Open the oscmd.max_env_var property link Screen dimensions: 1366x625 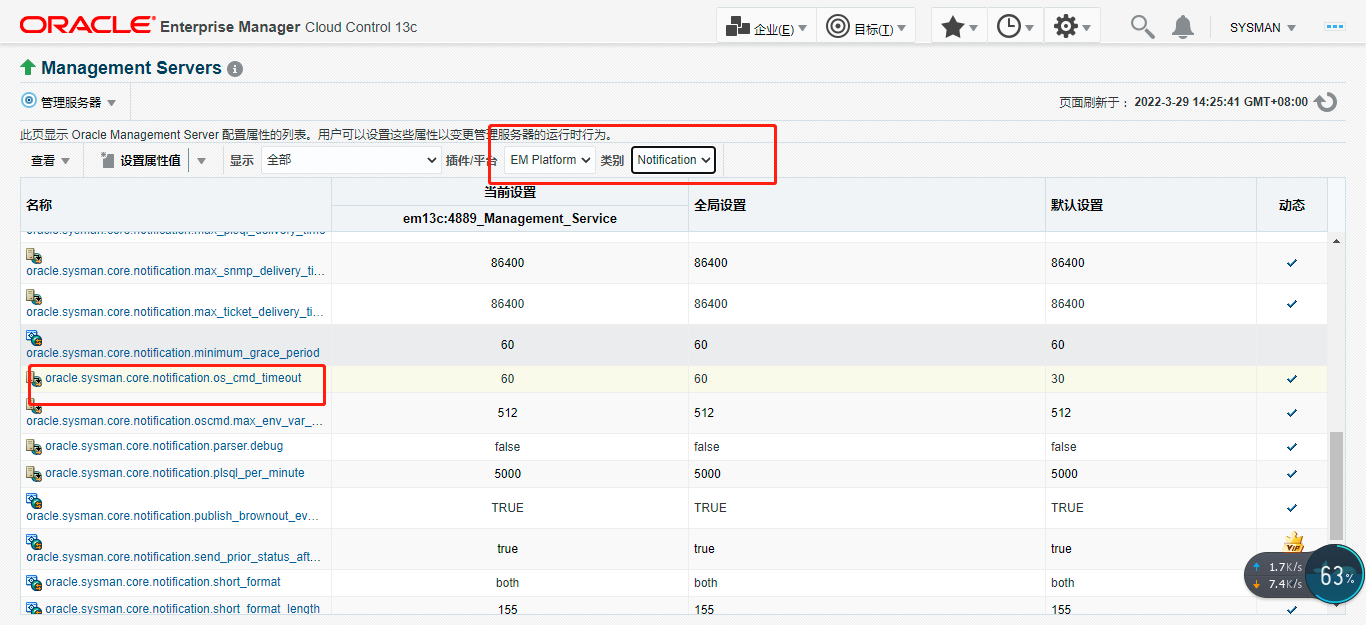pyautogui.click(x=176, y=421)
